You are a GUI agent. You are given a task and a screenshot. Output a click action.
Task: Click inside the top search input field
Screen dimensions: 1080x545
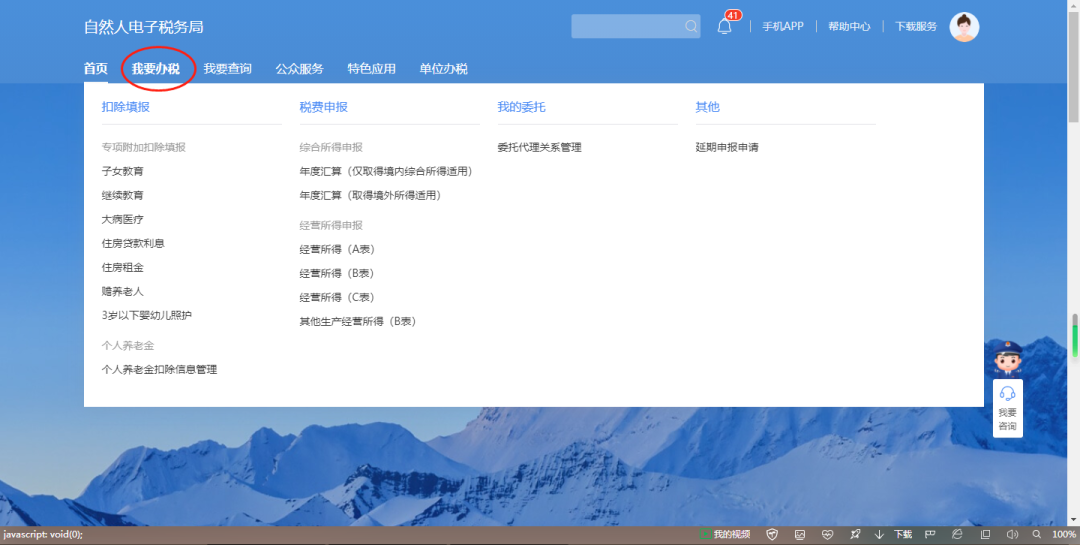click(x=626, y=27)
